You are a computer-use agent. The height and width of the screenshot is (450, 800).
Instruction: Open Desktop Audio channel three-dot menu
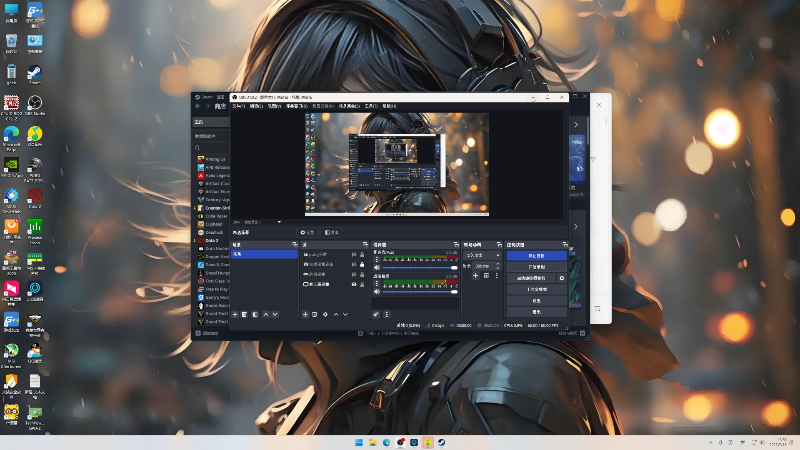377,284
